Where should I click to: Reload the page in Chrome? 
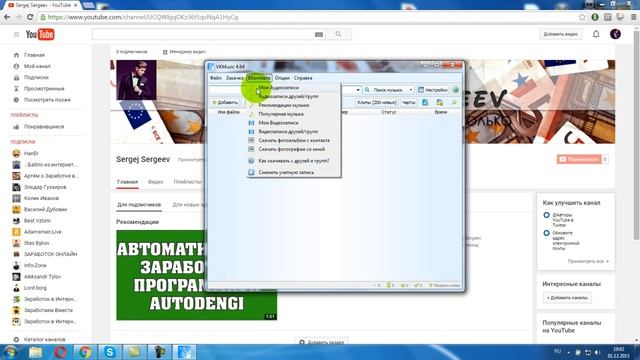coord(30,17)
